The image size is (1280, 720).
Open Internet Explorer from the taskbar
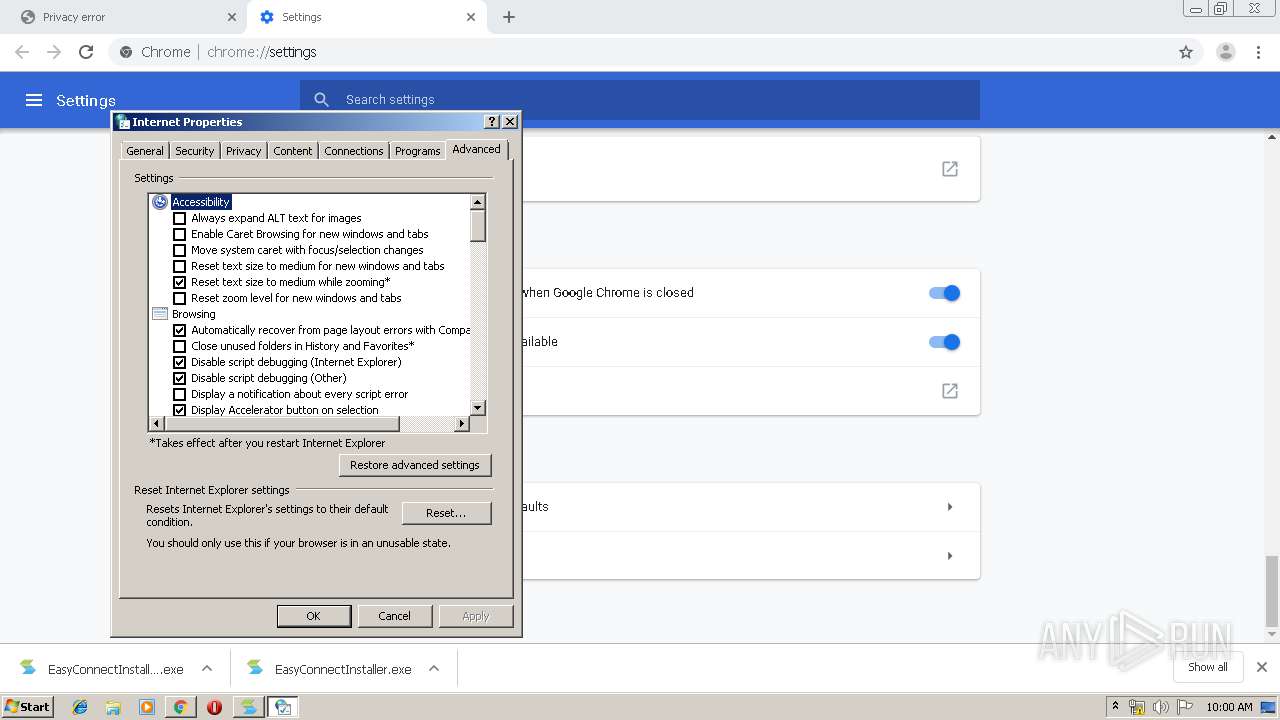pyautogui.click(x=80, y=707)
